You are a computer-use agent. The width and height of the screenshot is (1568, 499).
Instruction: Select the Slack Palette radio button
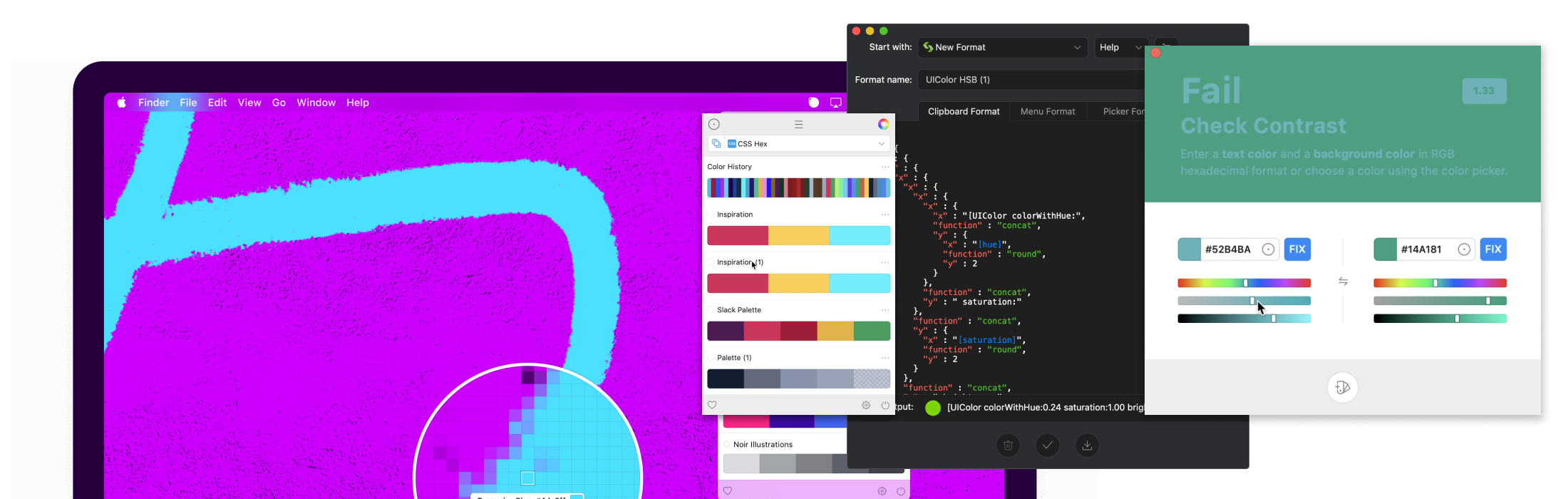tap(712, 310)
